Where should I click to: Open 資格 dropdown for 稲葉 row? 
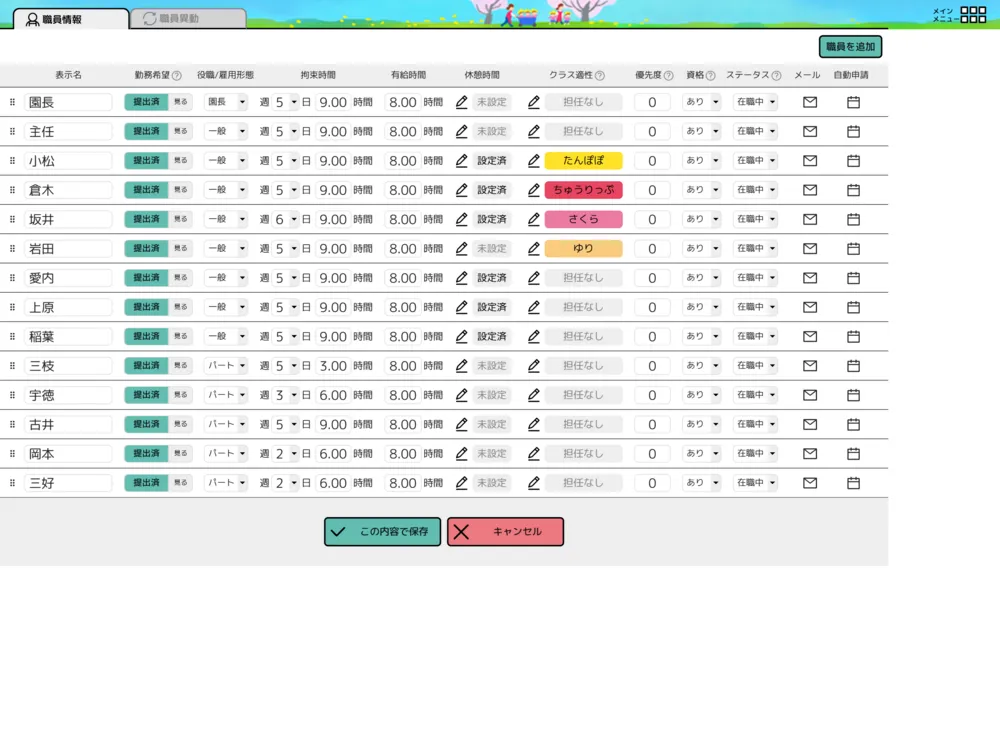pos(702,336)
